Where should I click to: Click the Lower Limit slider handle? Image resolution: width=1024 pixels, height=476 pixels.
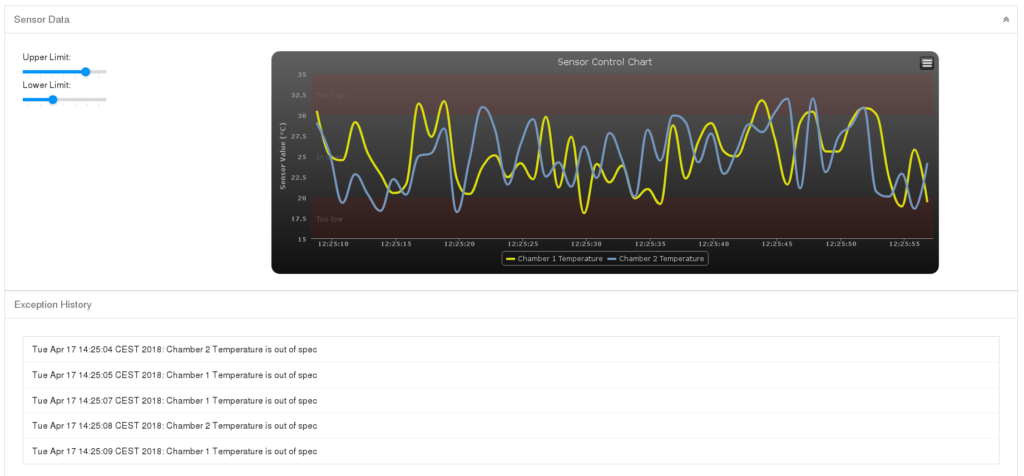pos(53,100)
